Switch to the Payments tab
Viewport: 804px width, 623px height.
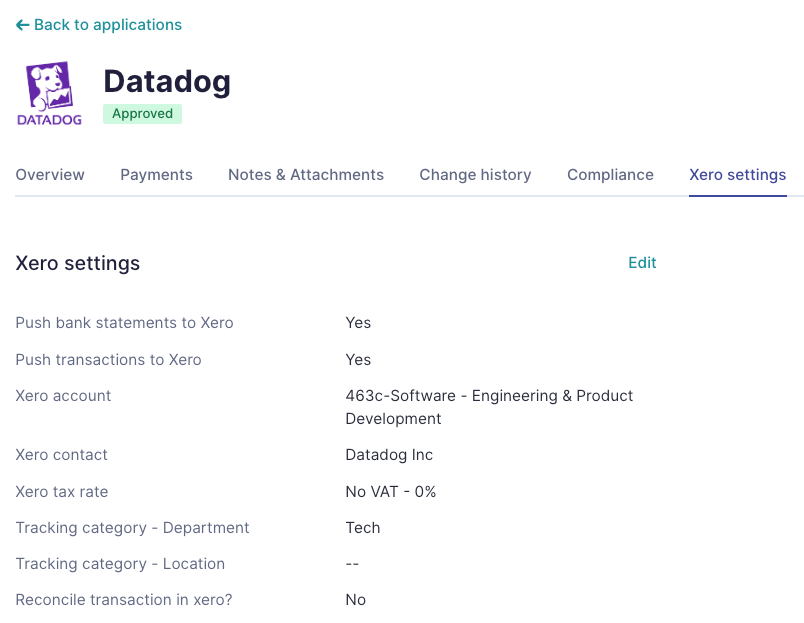156,175
